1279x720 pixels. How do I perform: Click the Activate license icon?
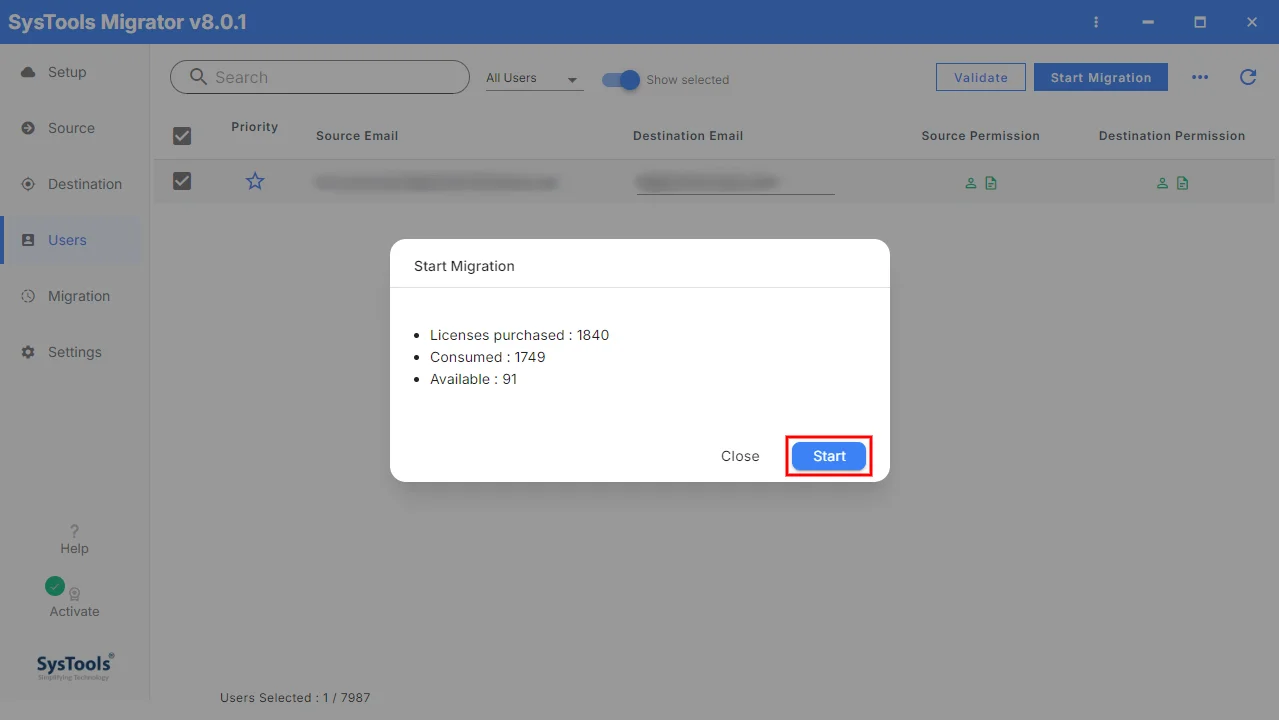click(74, 593)
